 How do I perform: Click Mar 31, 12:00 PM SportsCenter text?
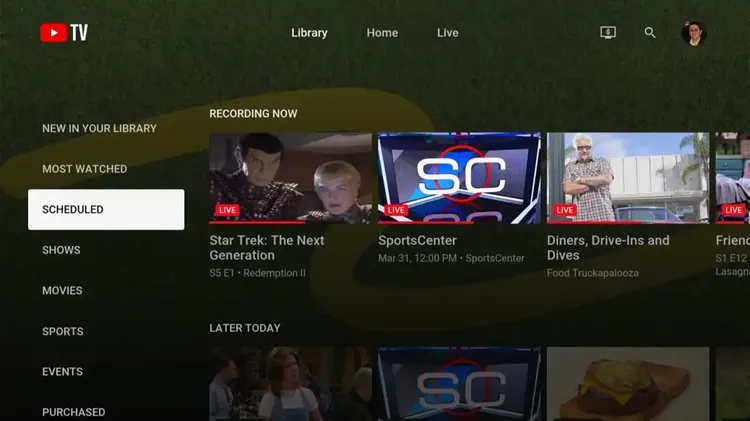(451, 258)
